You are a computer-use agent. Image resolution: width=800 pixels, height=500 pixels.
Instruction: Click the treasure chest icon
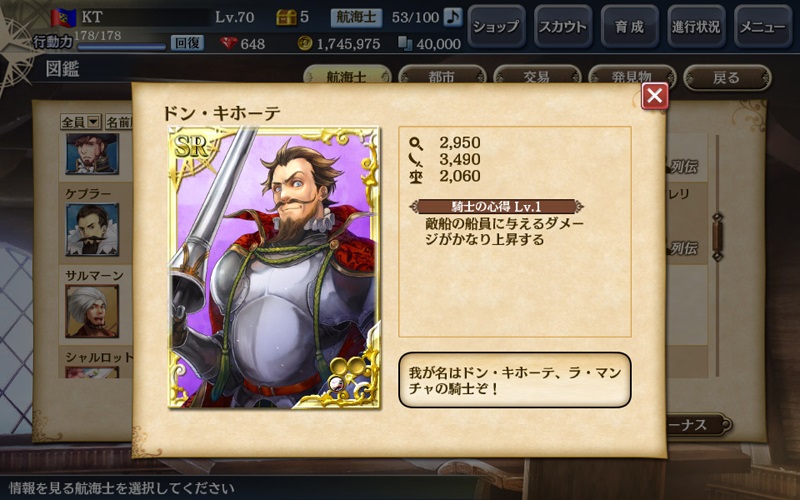click(286, 17)
